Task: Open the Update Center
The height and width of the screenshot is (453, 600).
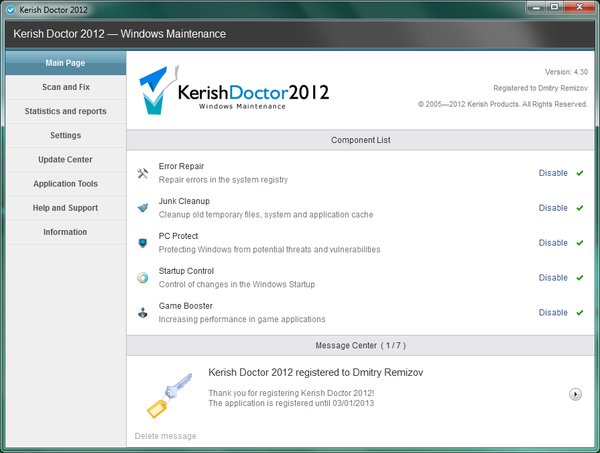Action: click(66, 160)
